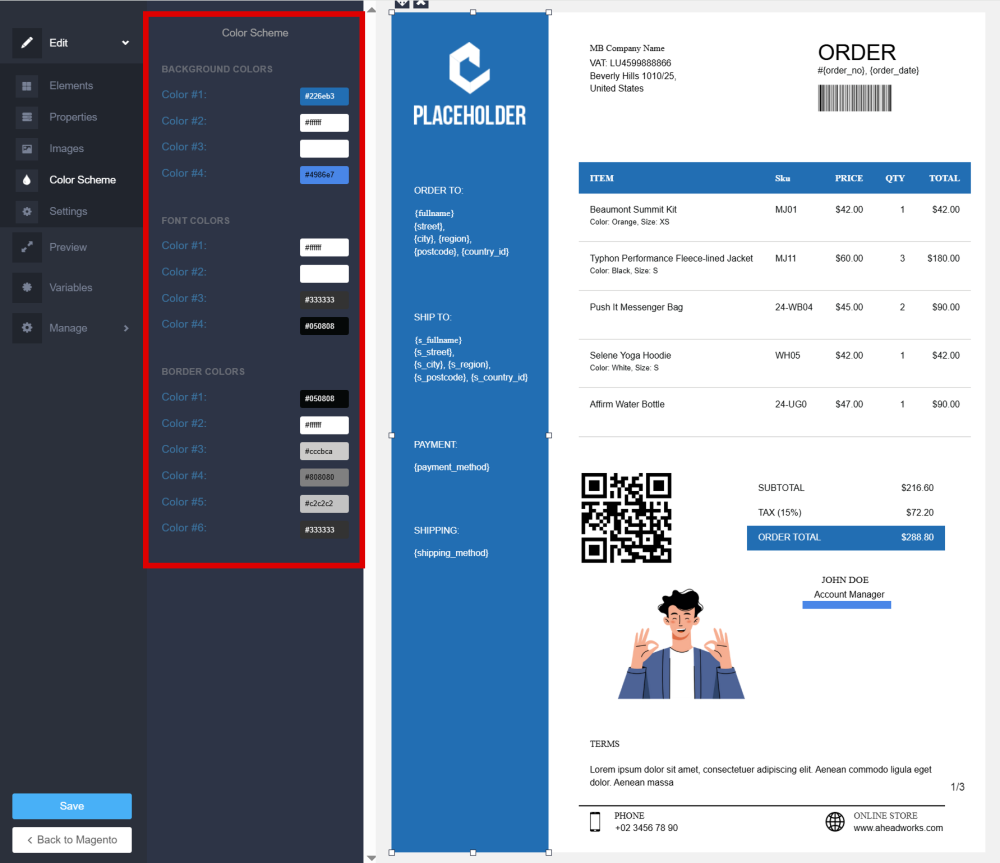Click the scroll up arrow
This screenshot has height=863, width=1000.
pos(371,10)
